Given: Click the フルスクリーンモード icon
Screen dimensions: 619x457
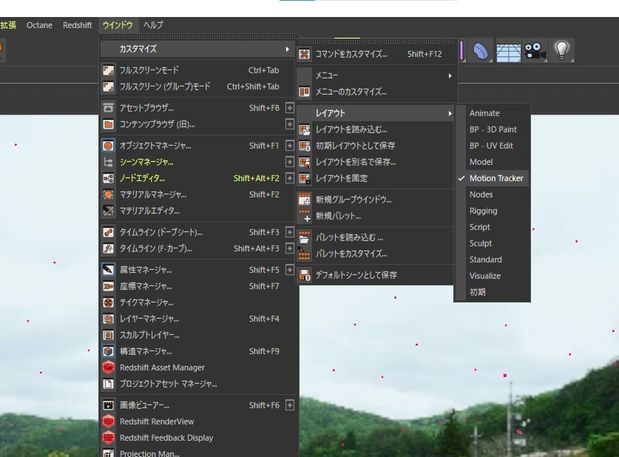Looking at the screenshot, I should point(108,70).
